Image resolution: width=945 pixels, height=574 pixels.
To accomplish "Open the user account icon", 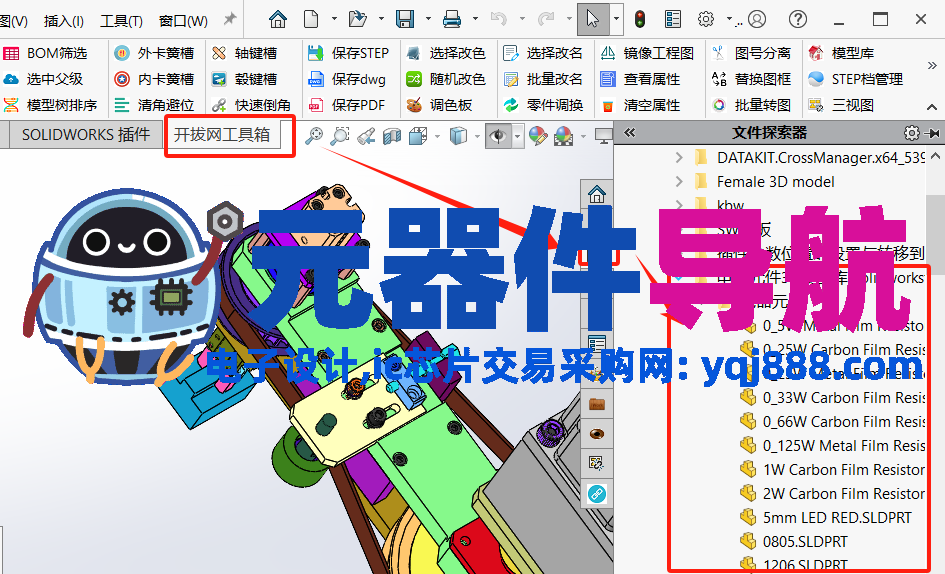I will click(757, 19).
